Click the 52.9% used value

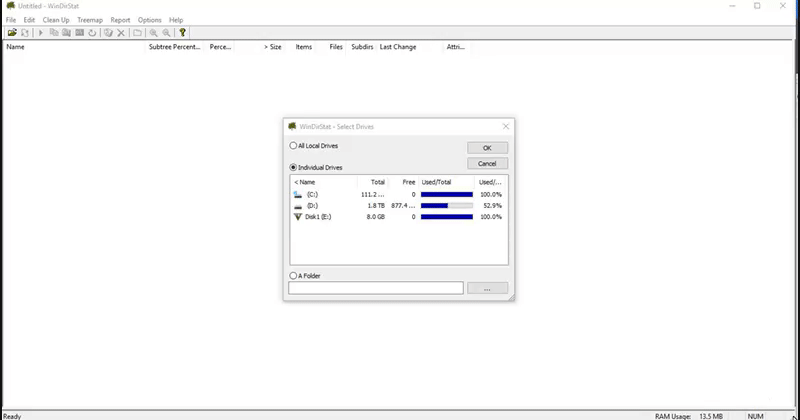(x=492, y=206)
